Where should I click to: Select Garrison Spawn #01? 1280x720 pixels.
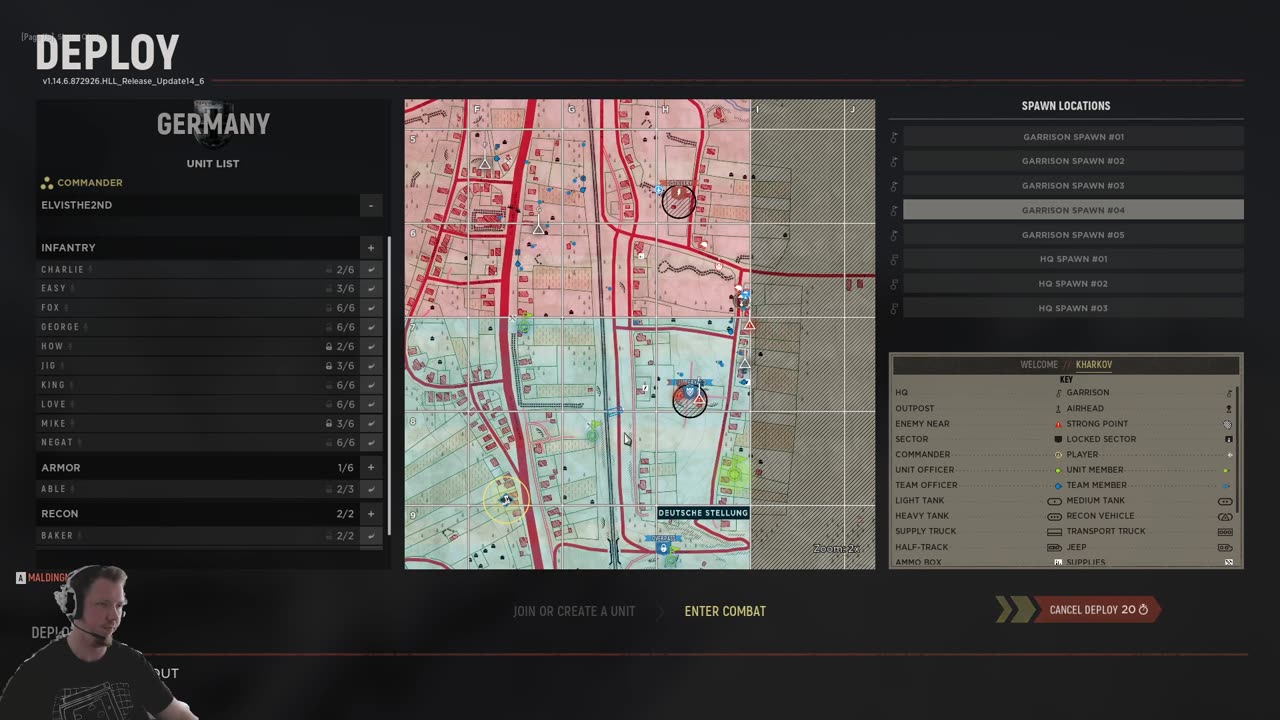point(1073,137)
